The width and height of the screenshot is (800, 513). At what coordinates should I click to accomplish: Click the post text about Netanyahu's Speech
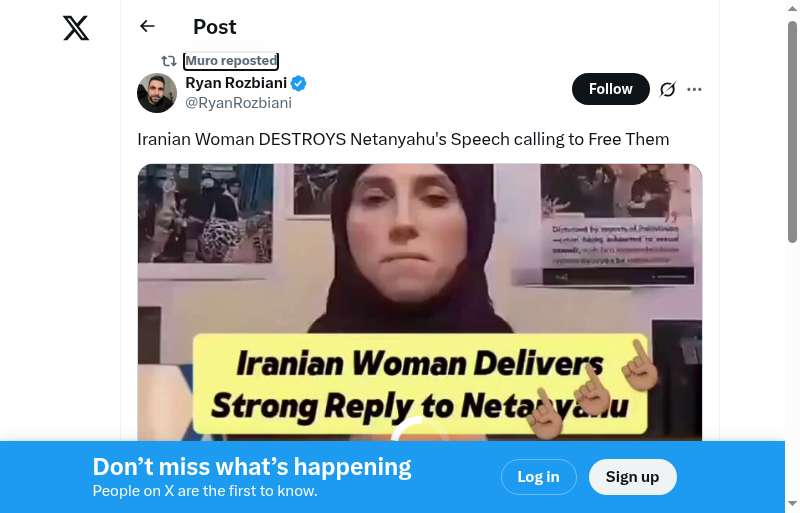click(x=403, y=139)
